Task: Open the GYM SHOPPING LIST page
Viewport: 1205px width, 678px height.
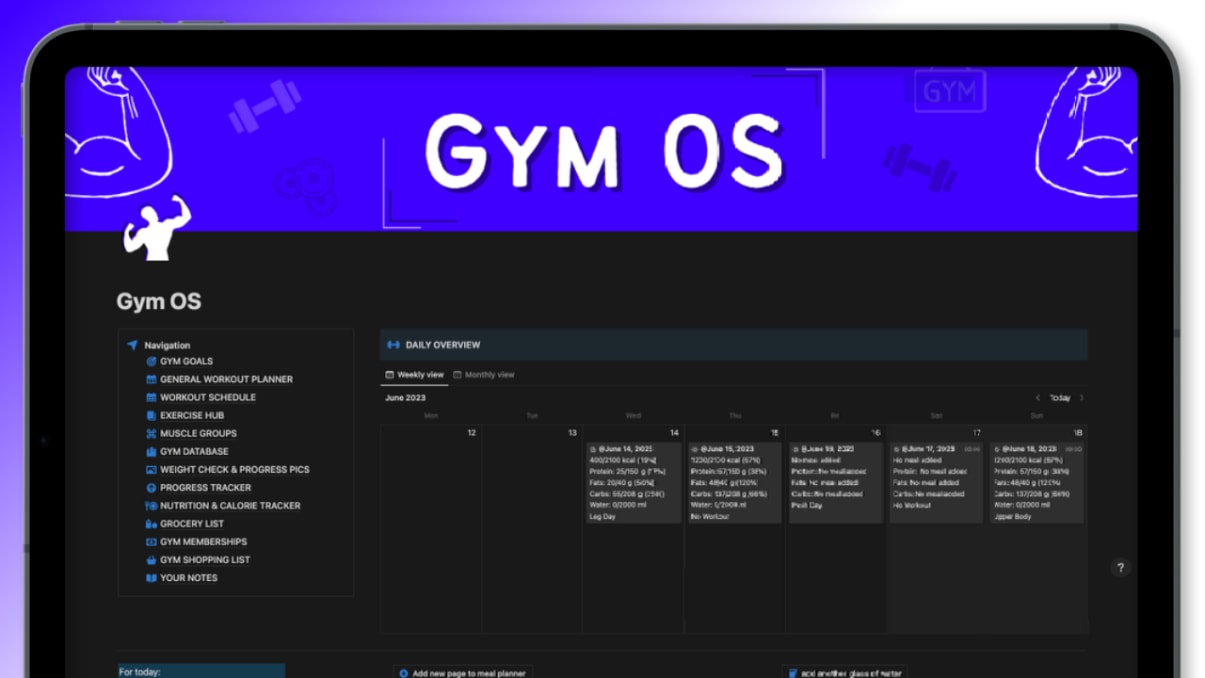Action: click(x=205, y=560)
